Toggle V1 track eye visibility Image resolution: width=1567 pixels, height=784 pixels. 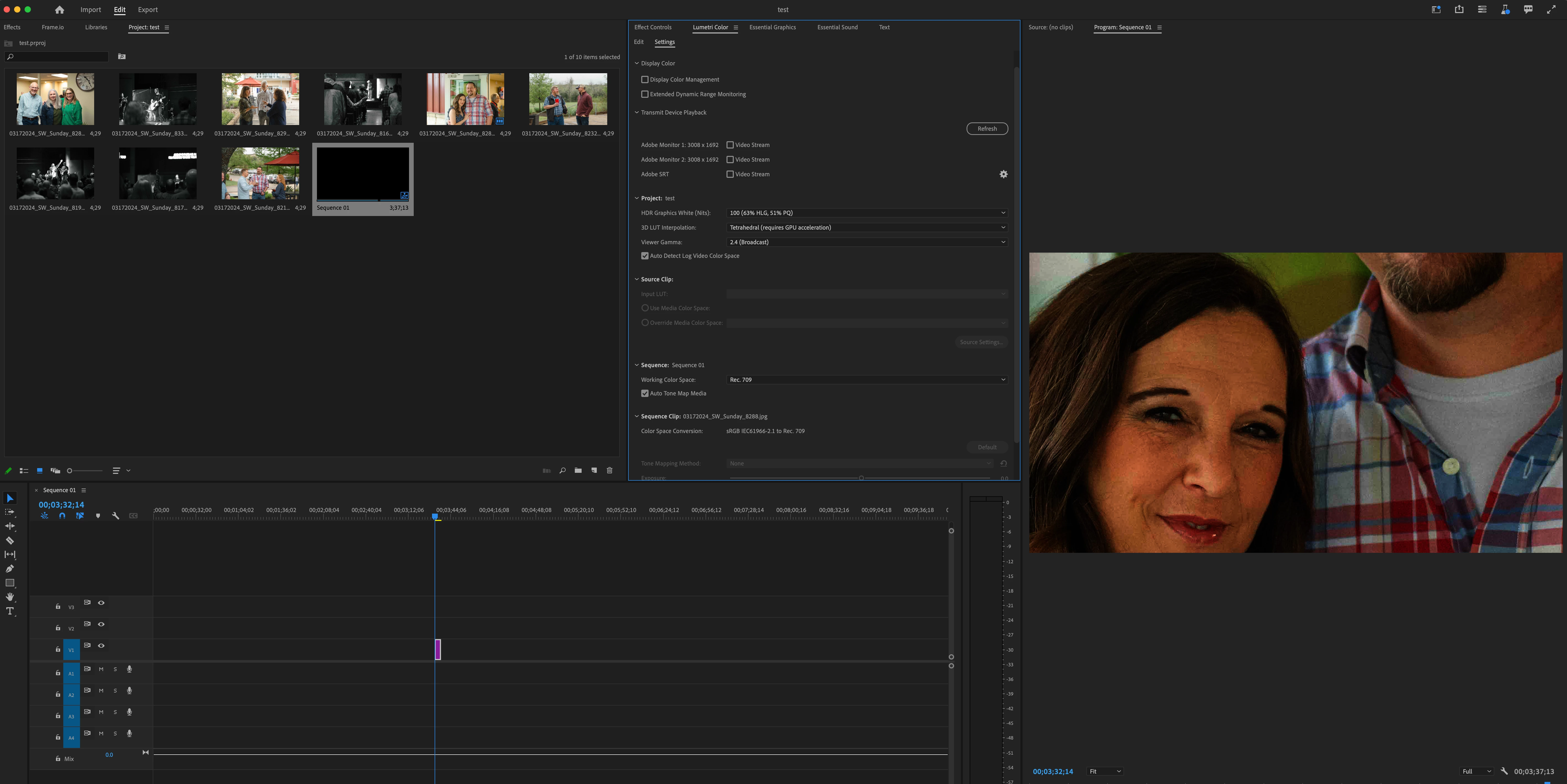click(101, 645)
